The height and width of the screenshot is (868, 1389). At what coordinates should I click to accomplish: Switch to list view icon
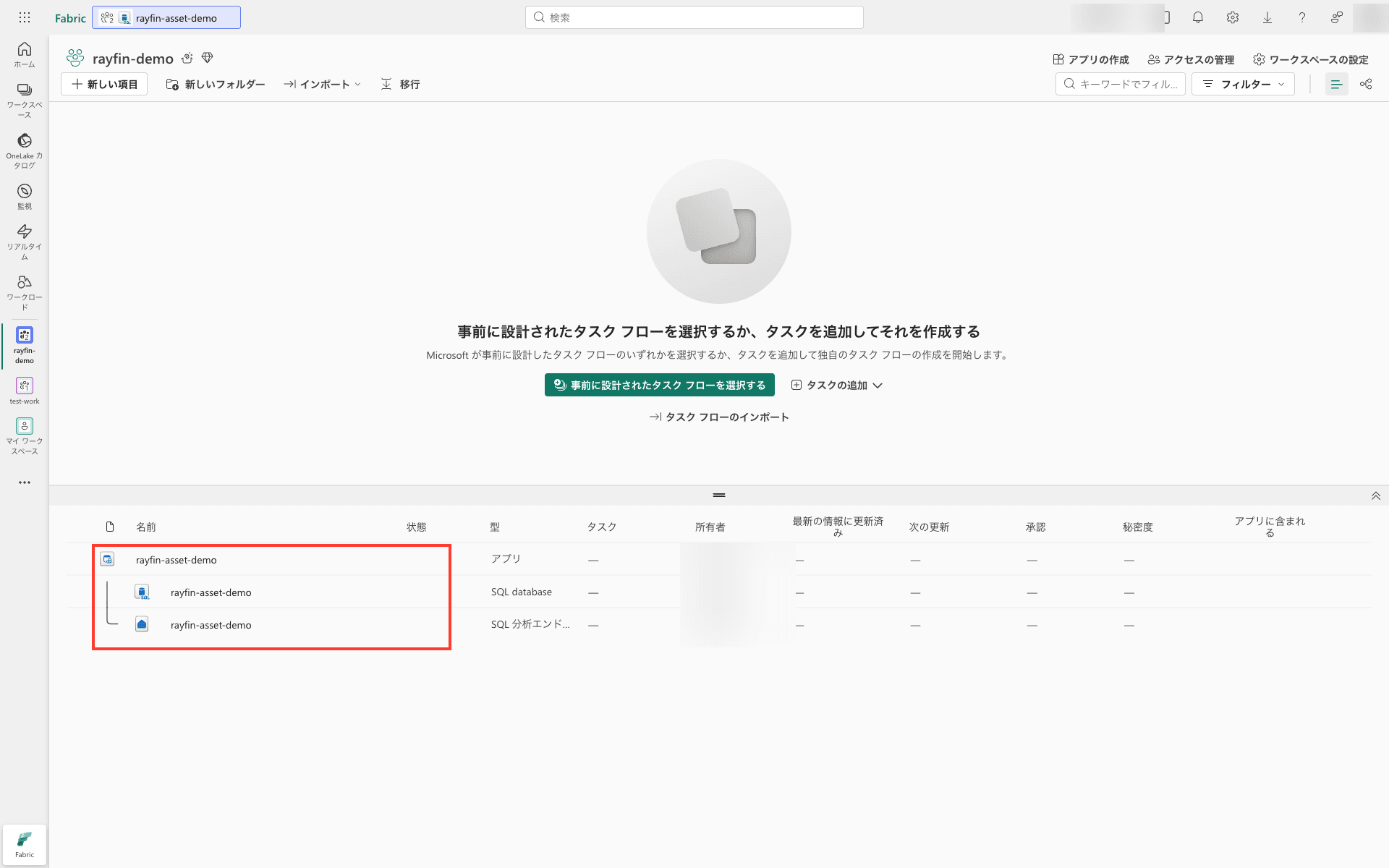1336,85
